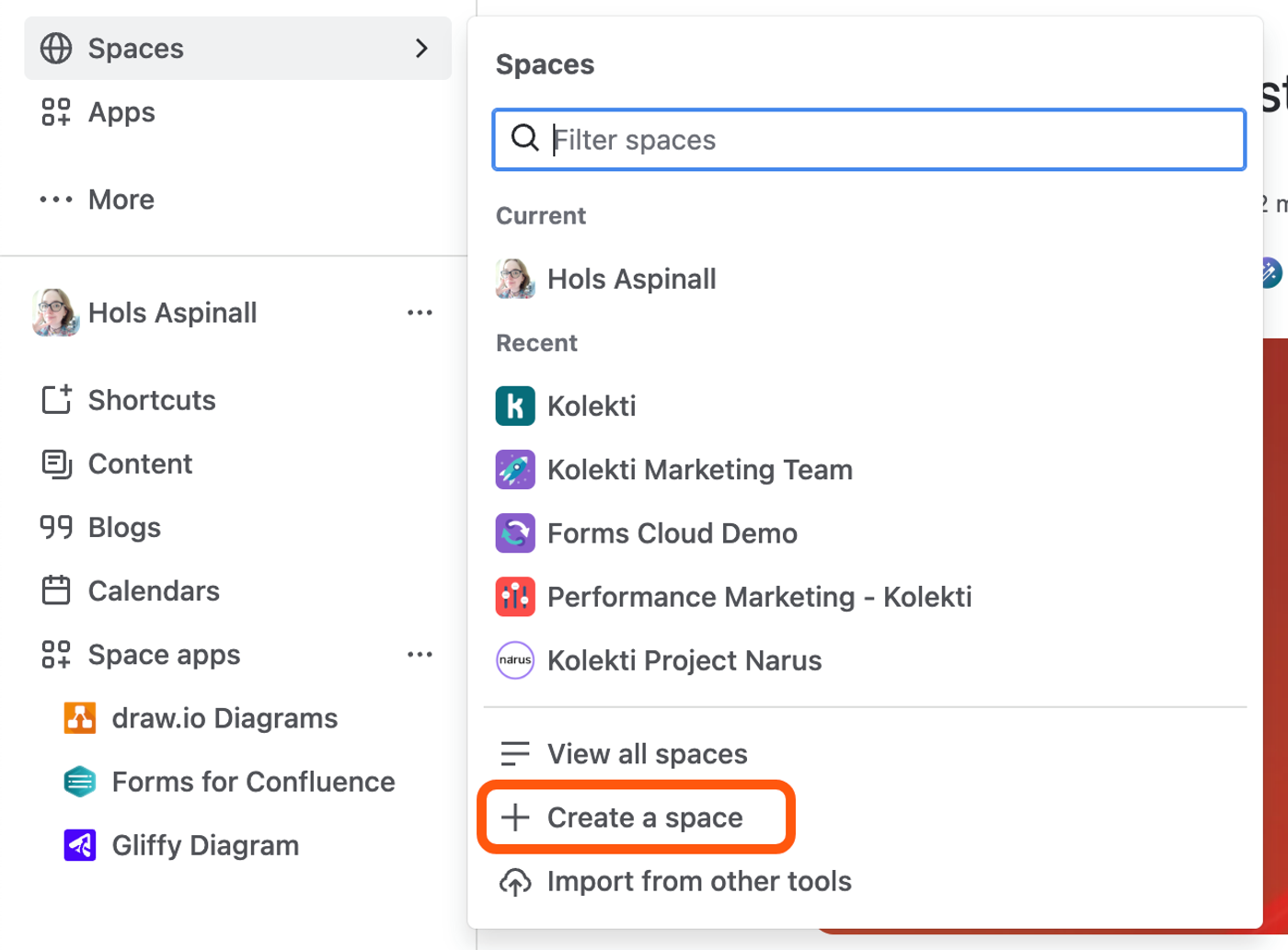Open more actions beside Hols Aspinall
The height and width of the screenshot is (950, 1288).
pyautogui.click(x=420, y=313)
